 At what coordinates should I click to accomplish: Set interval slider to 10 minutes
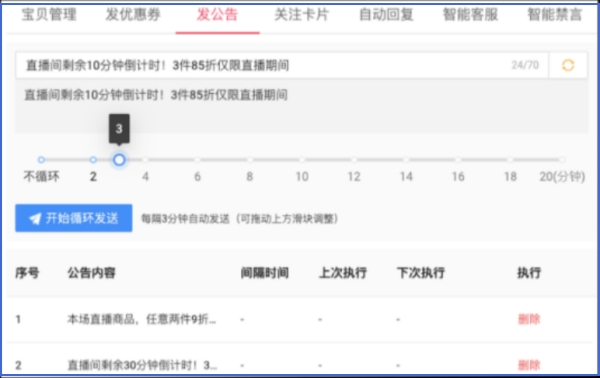click(302, 160)
